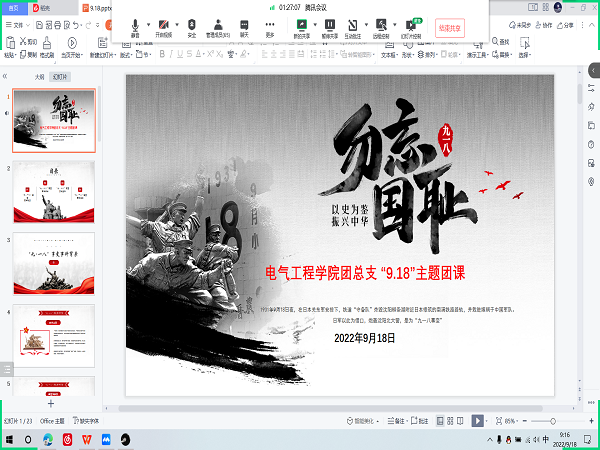Switch to the Slides tab in slide panel
Image resolution: width=600 pixels, height=450 pixels.
(61, 76)
